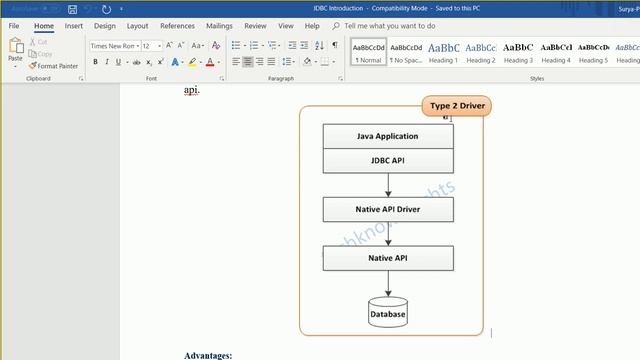This screenshot has width=640, height=360.
Task: Click the Borders icon
Action: (325, 62)
